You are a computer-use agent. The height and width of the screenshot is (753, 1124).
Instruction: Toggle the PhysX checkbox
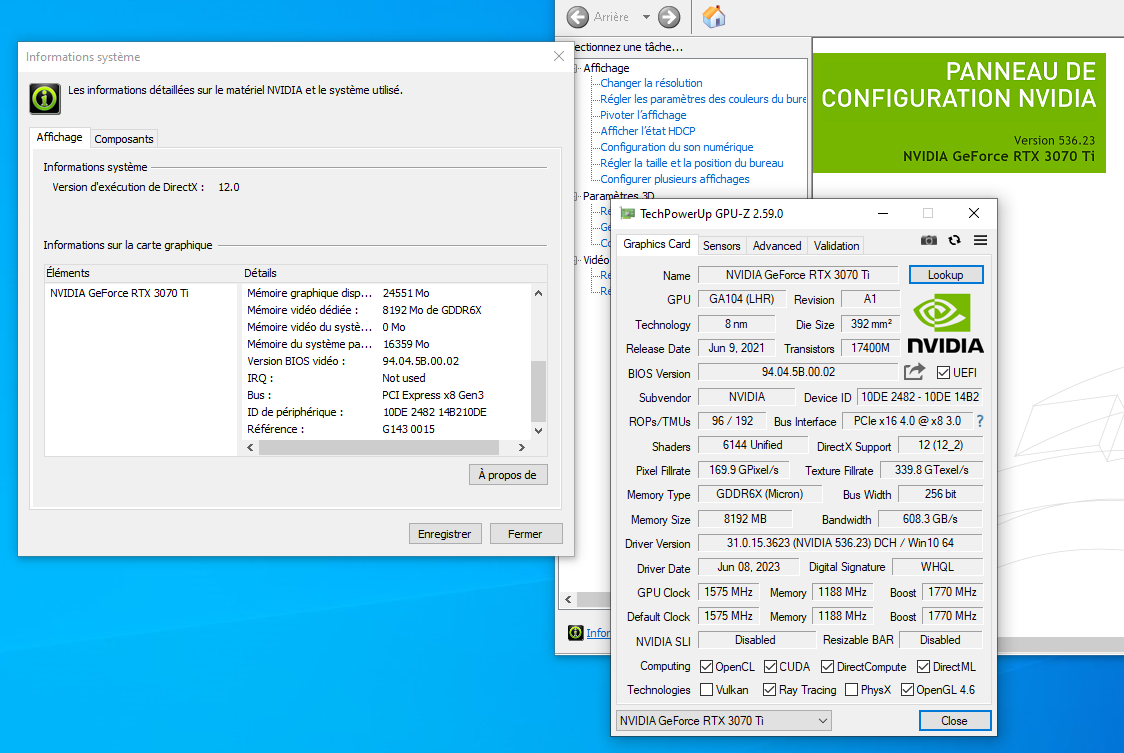click(x=851, y=690)
